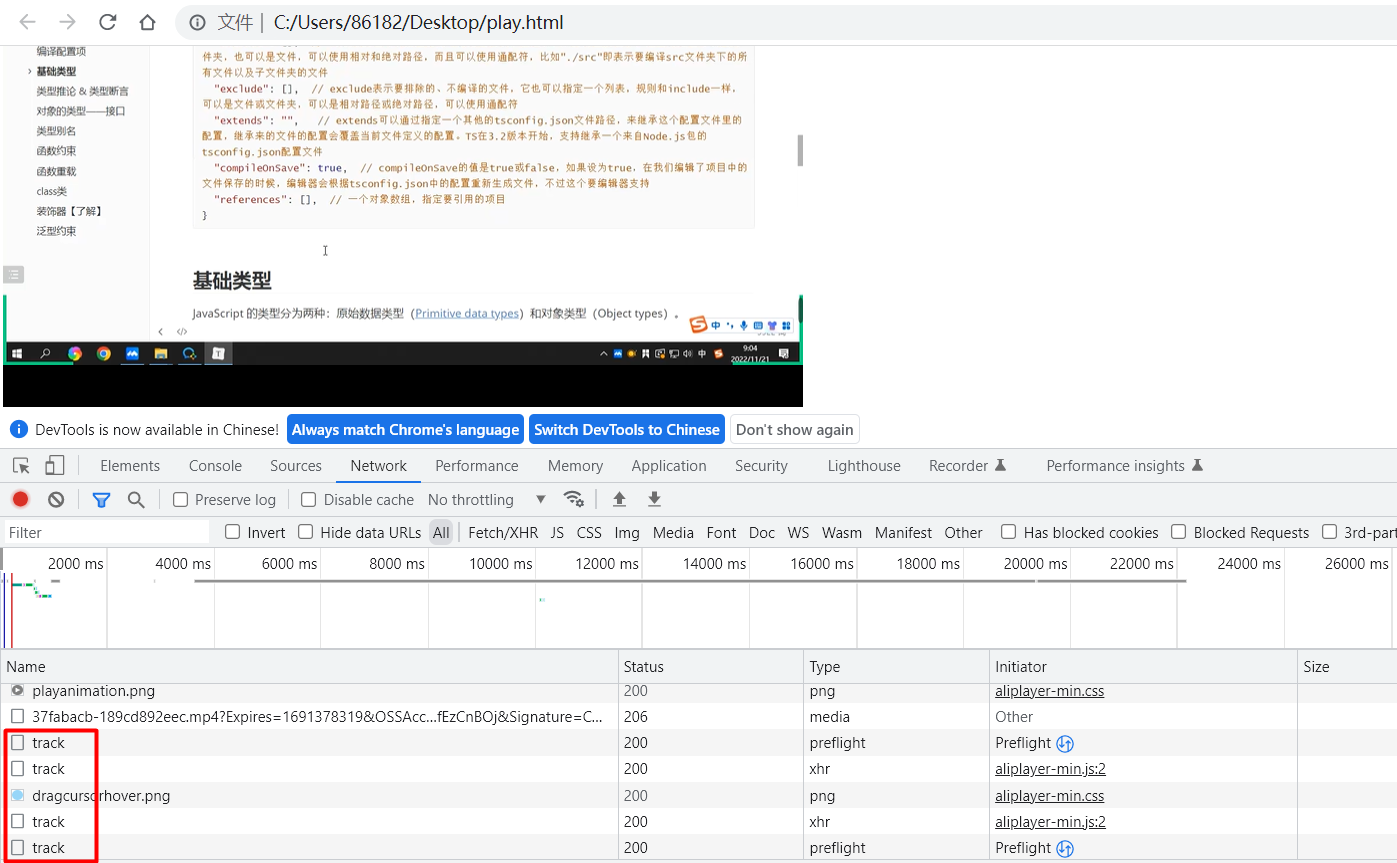The width and height of the screenshot is (1397, 863).
Task: Enable the Preserve log checkbox
Action: click(x=180, y=499)
